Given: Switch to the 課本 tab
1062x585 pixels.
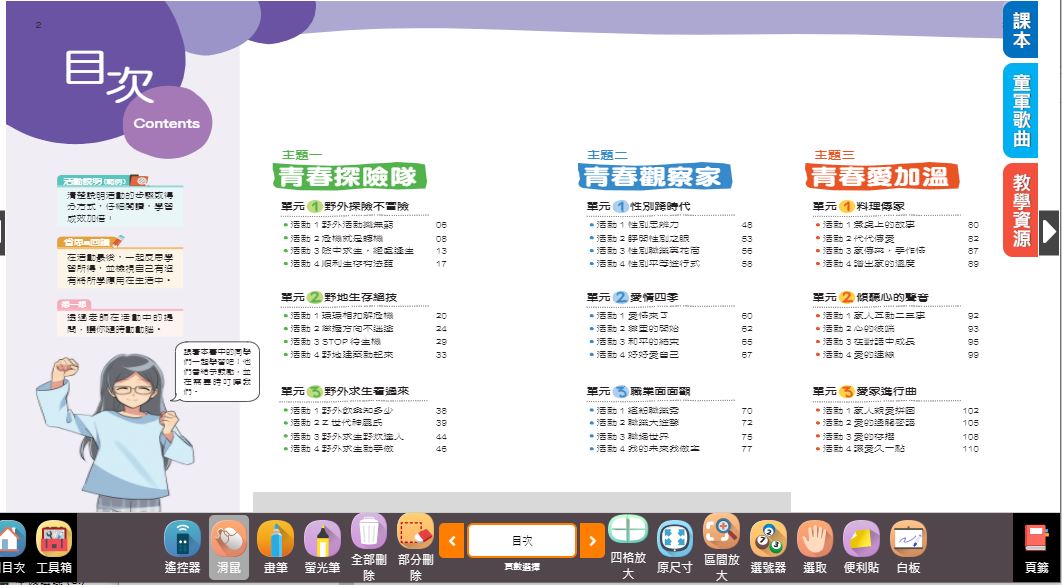Looking at the screenshot, I should [x=1021, y=29].
